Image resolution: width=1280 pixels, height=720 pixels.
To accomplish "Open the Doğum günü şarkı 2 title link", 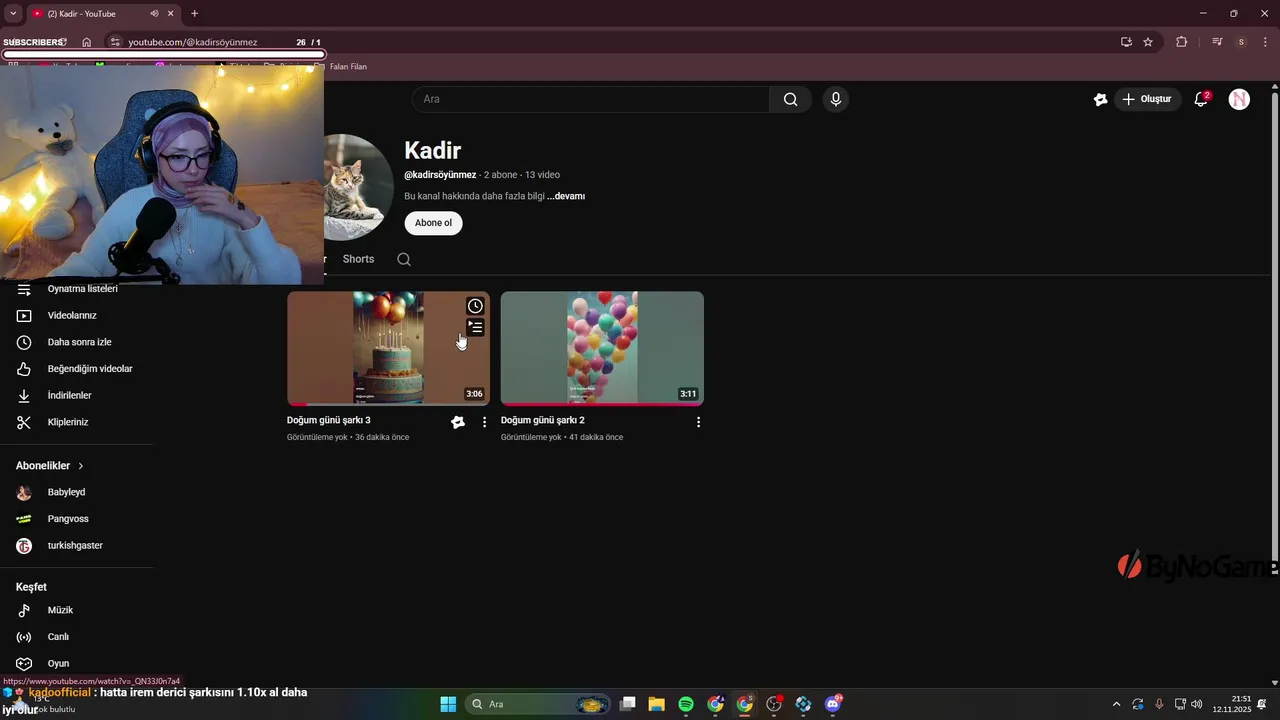I will pos(543,420).
